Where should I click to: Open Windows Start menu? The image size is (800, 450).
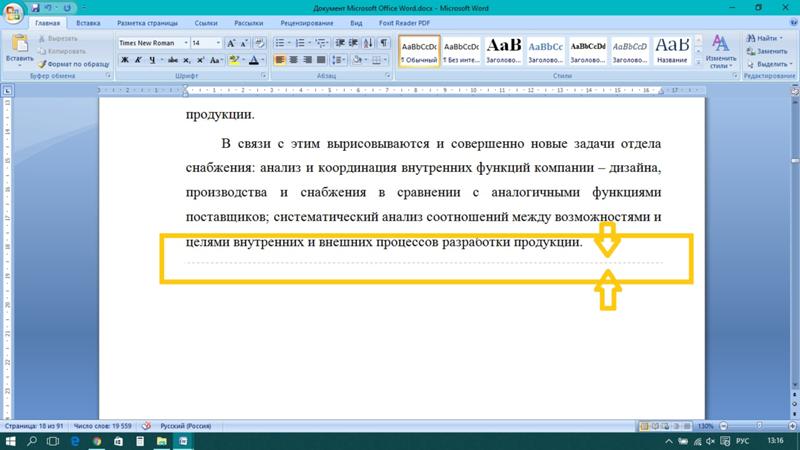point(10,441)
